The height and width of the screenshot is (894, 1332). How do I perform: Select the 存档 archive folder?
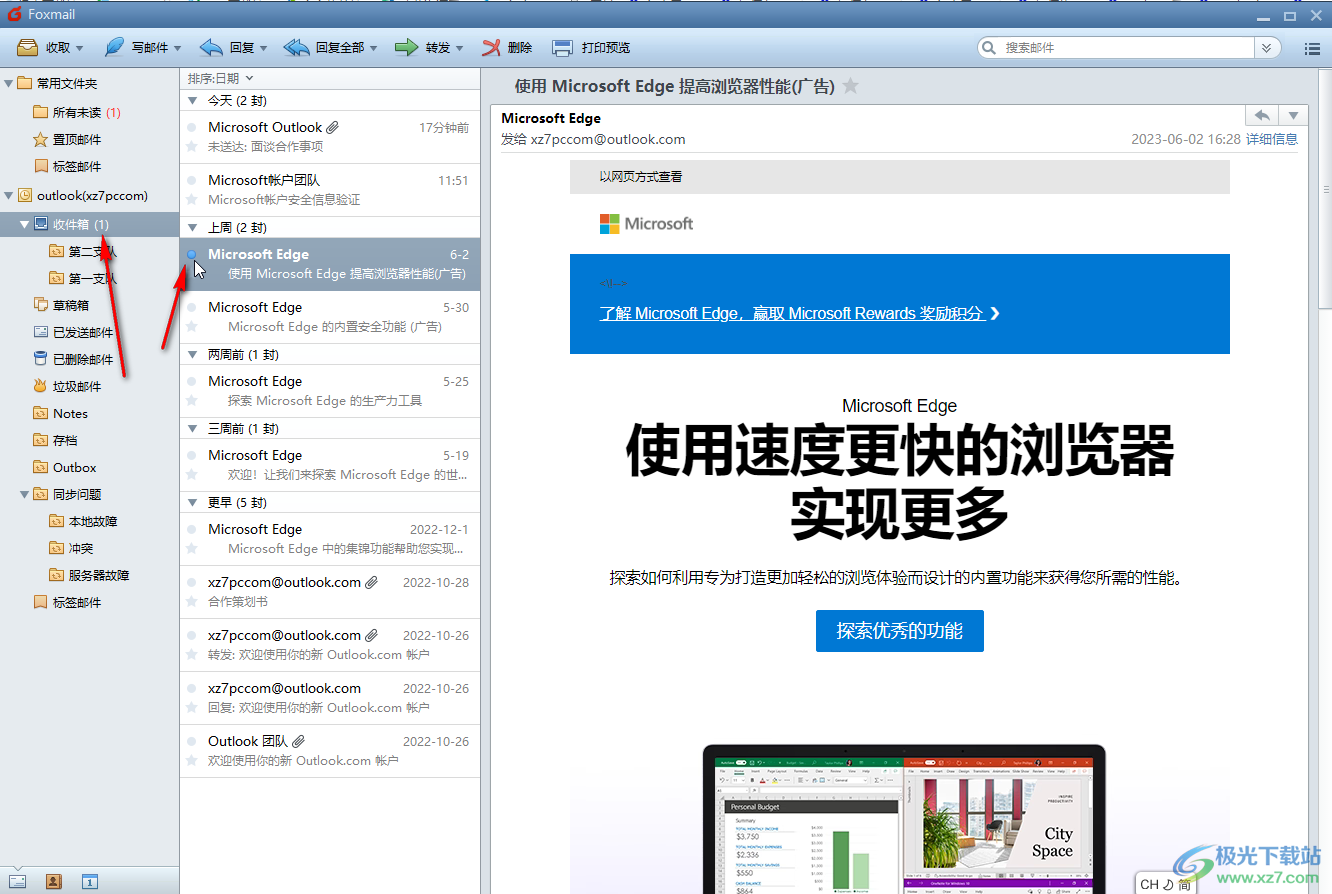point(55,440)
